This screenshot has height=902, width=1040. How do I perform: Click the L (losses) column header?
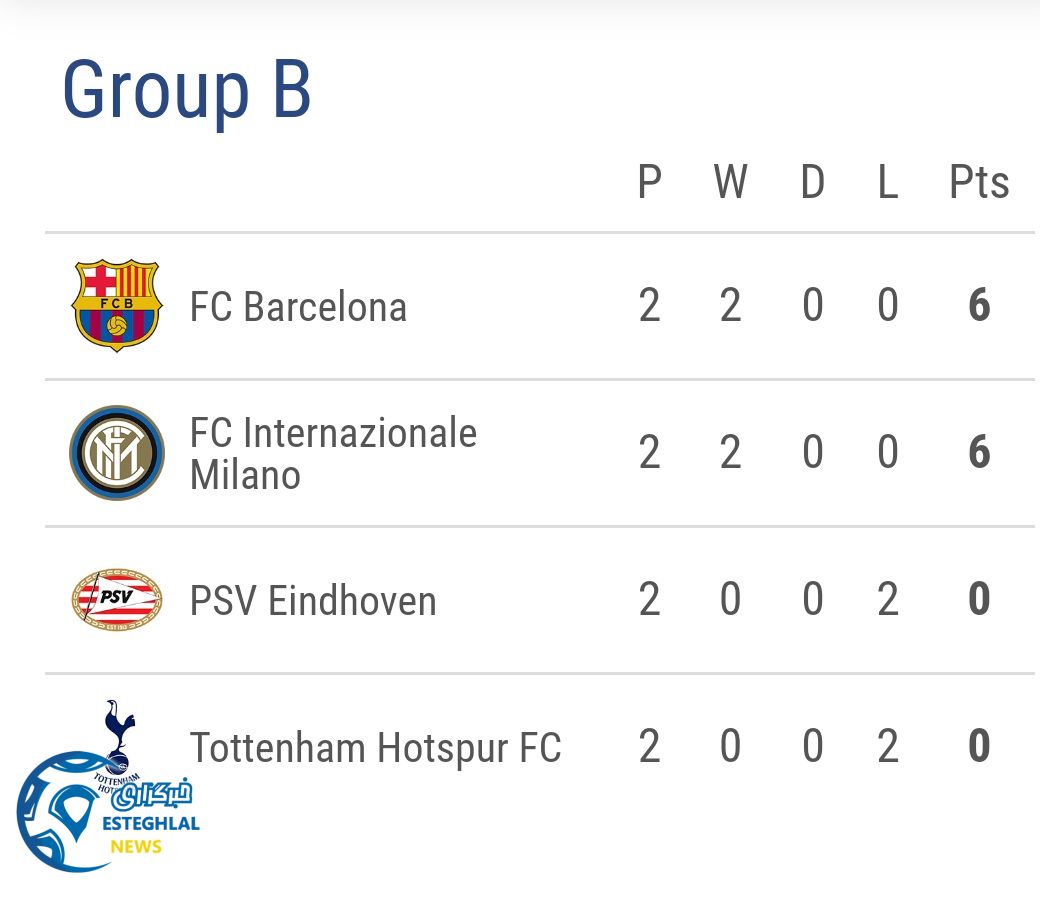(887, 183)
